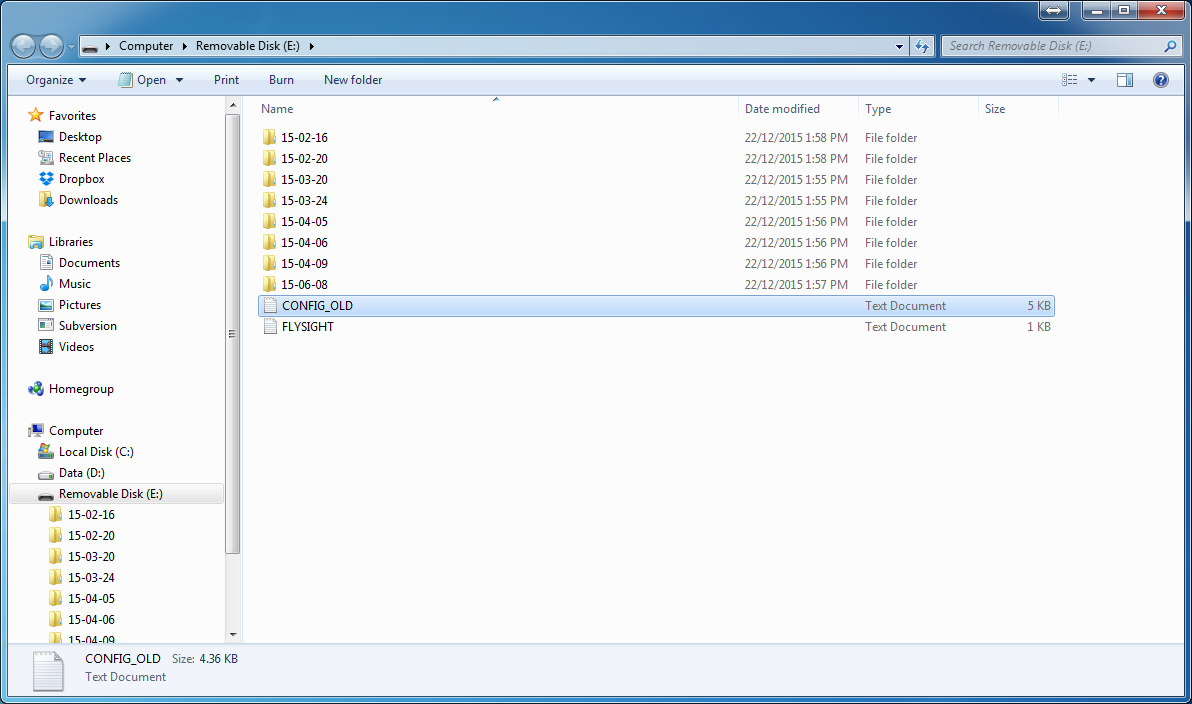This screenshot has width=1192, height=704.
Task: Click the Burn toolbar button
Action: click(281, 80)
